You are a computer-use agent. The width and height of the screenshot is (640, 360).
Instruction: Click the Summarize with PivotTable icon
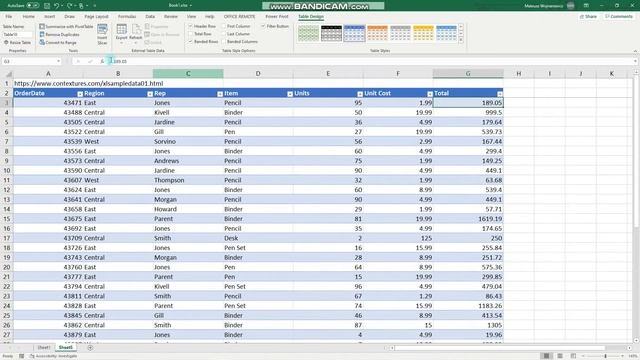pyautogui.click(x=42, y=26)
